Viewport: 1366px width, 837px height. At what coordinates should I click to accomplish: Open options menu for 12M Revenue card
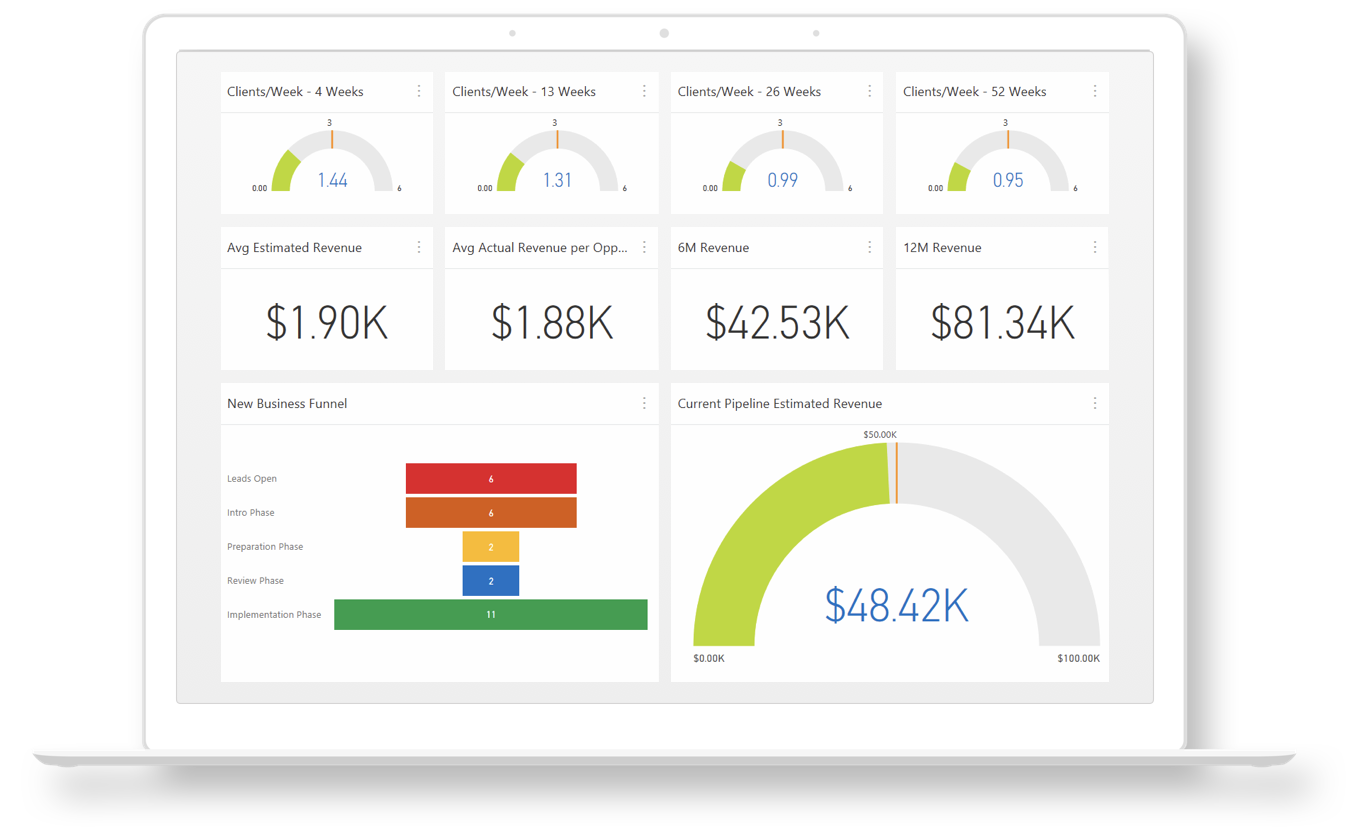click(x=1095, y=247)
